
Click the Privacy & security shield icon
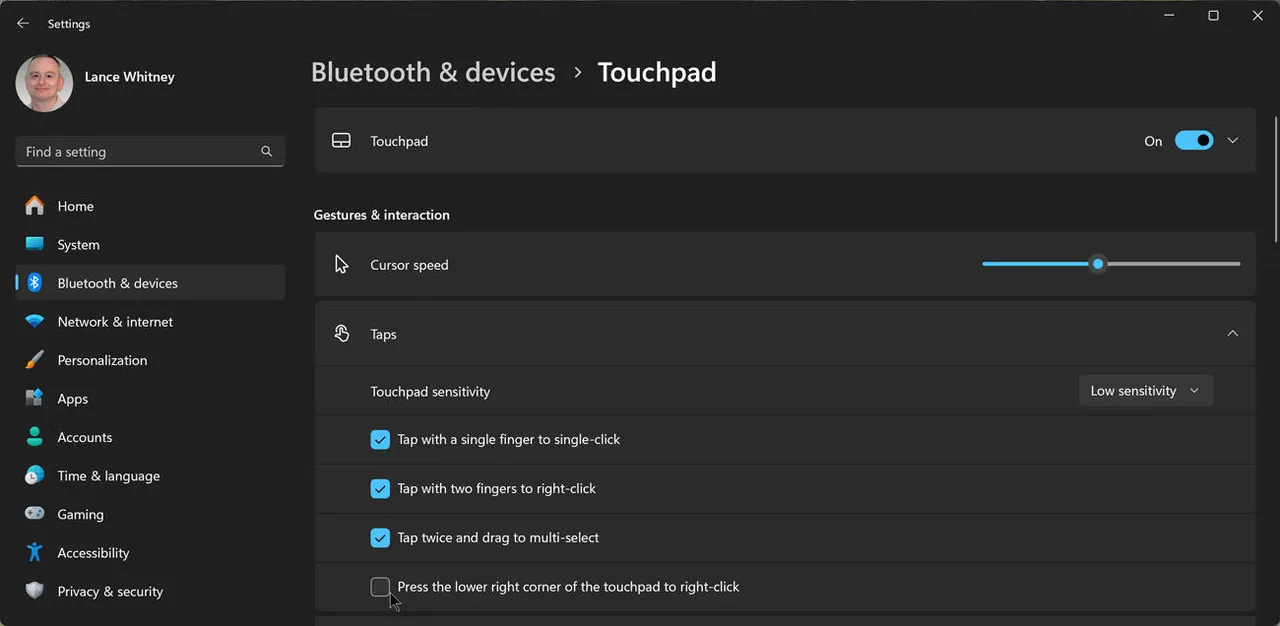[x=35, y=591]
